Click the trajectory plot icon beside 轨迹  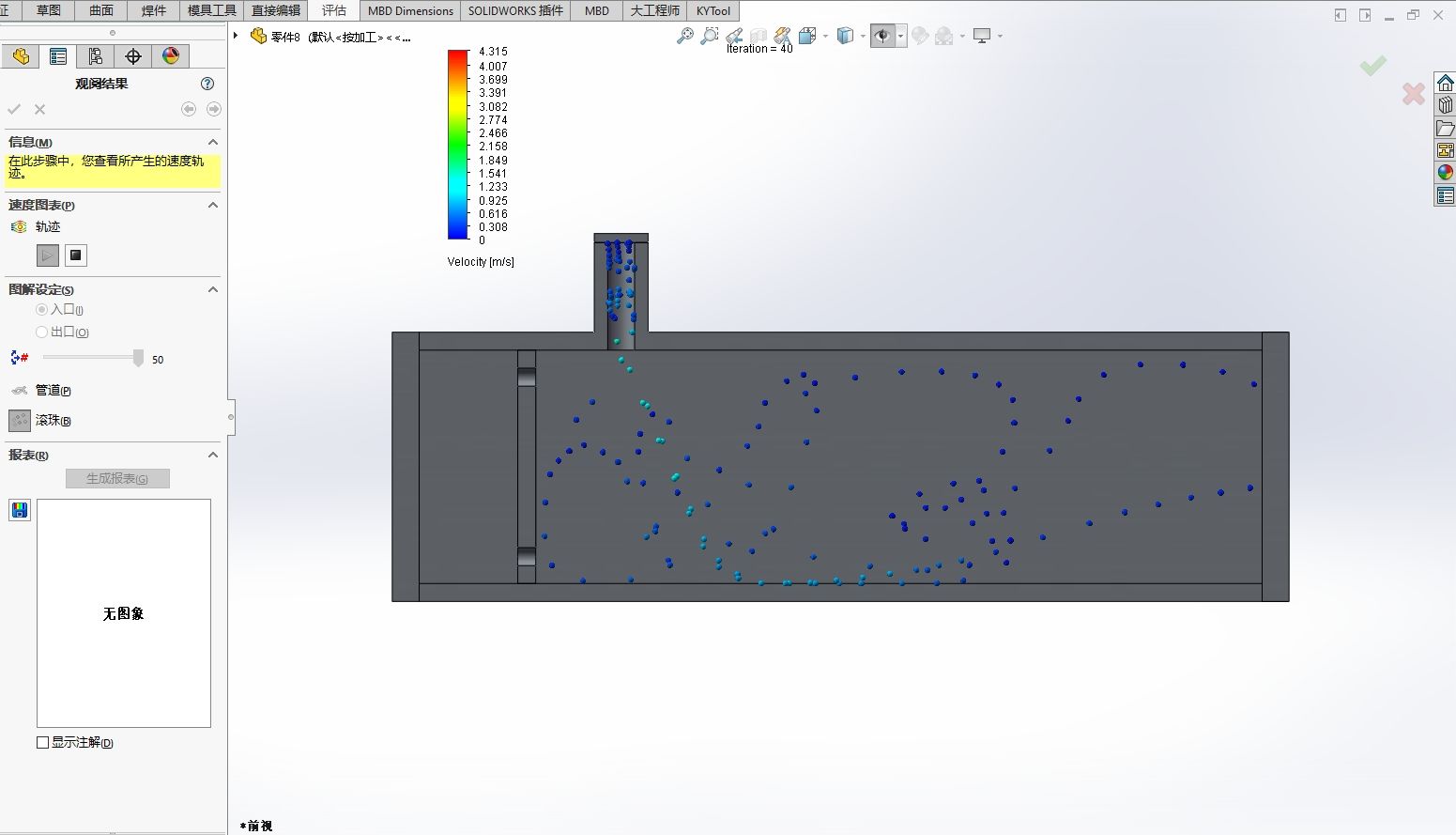tap(19, 226)
